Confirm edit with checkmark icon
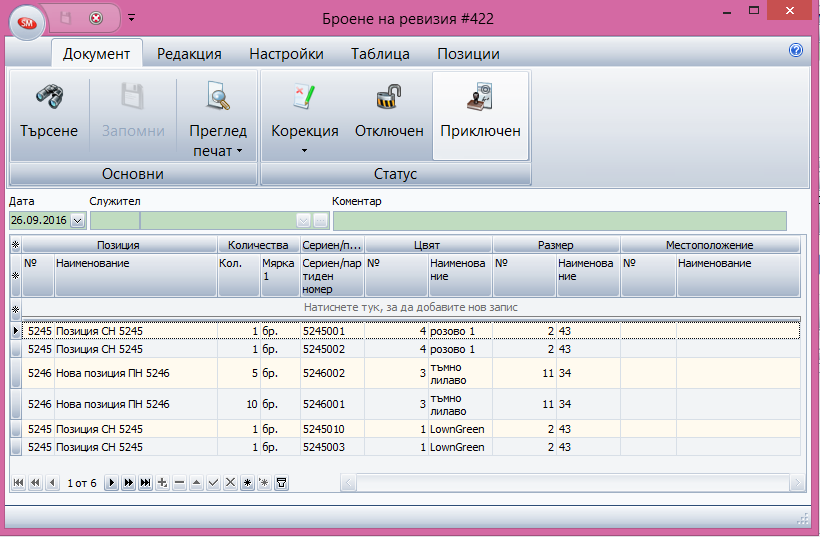The image size is (820, 537). [213, 483]
